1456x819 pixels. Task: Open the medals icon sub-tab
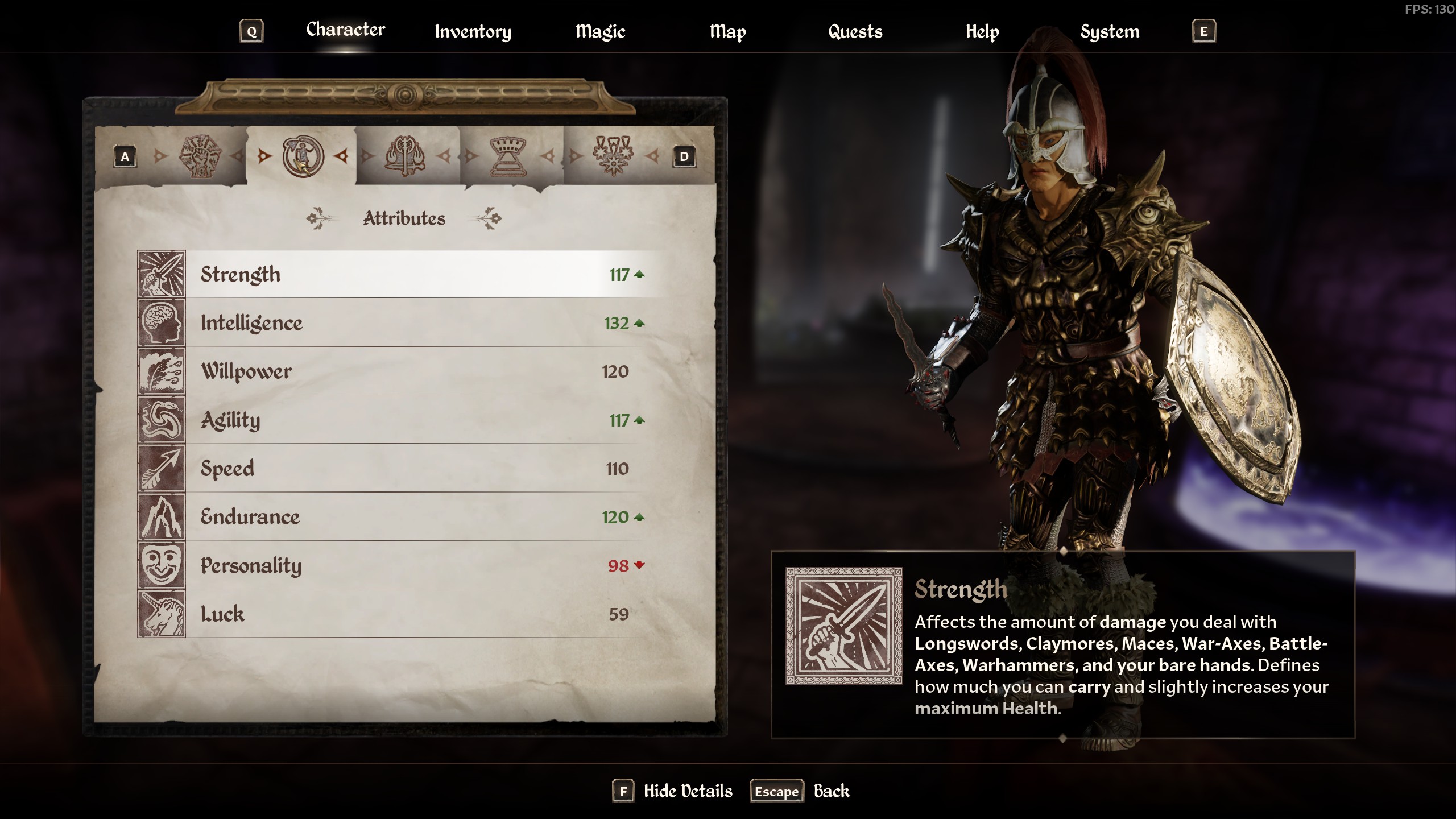(613, 156)
